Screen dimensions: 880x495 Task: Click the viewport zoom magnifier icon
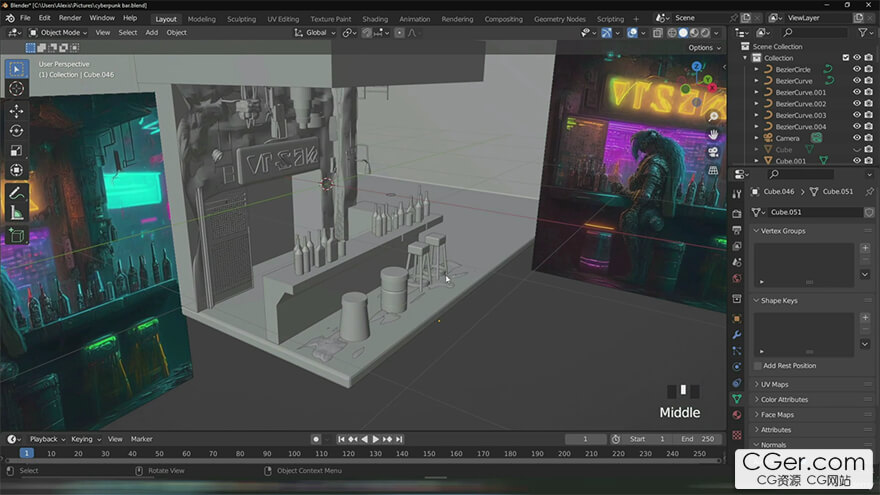coord(713,116)
